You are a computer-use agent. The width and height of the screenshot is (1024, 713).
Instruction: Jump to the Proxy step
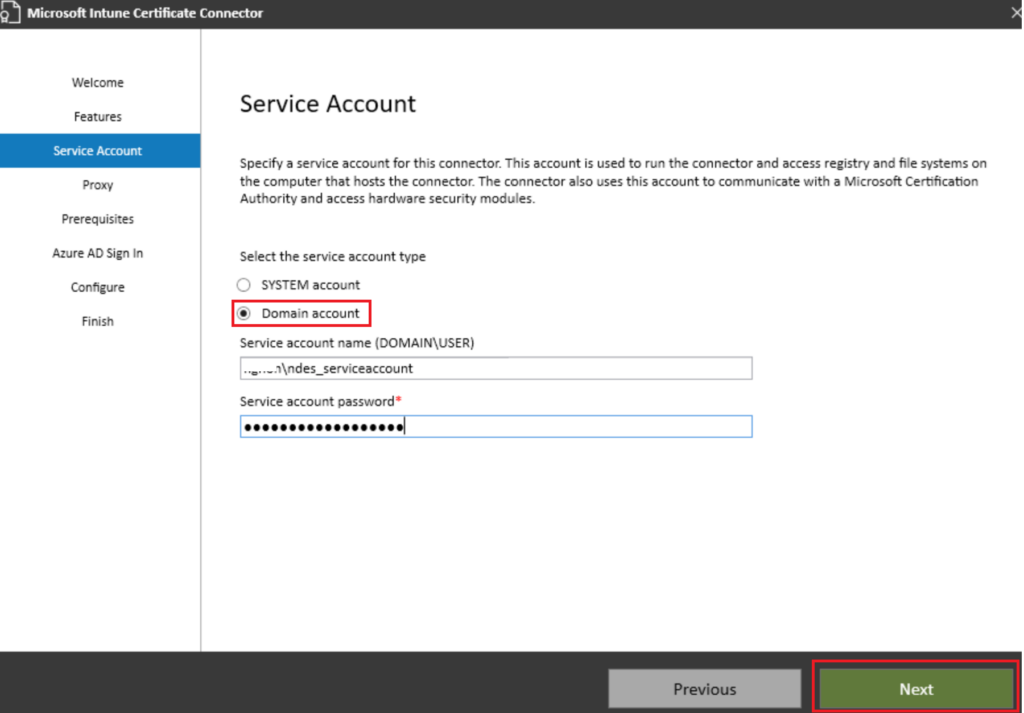click(x=98, y=185)
